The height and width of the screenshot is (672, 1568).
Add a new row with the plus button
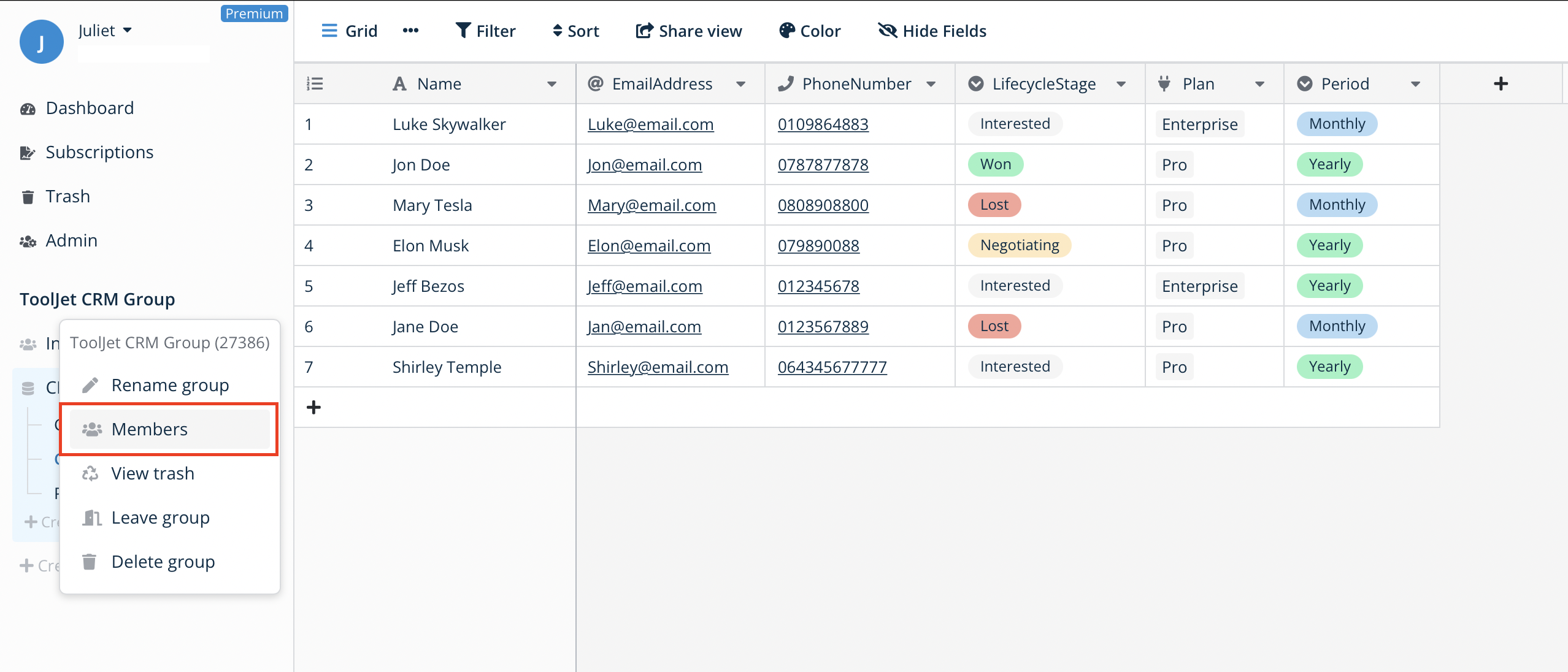point(313,407)
